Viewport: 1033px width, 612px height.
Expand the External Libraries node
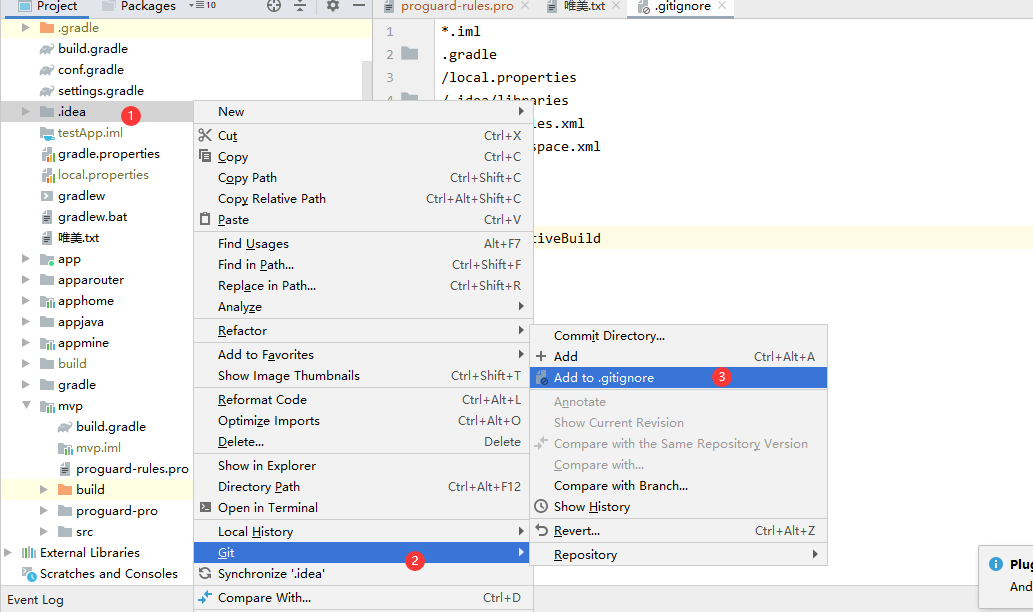pyautogui.click(x=9, y=552)
